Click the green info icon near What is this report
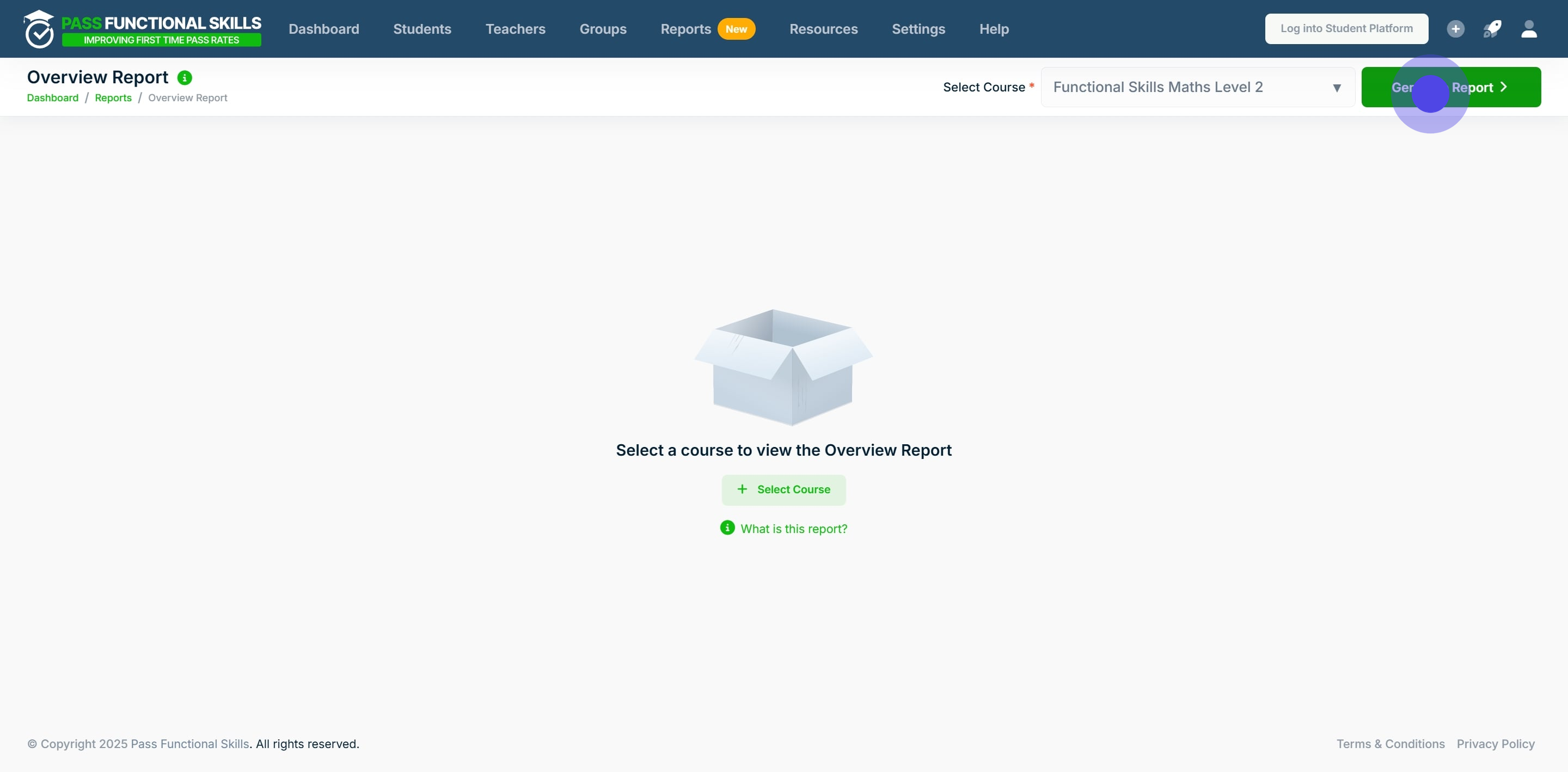 pos(727,527)
